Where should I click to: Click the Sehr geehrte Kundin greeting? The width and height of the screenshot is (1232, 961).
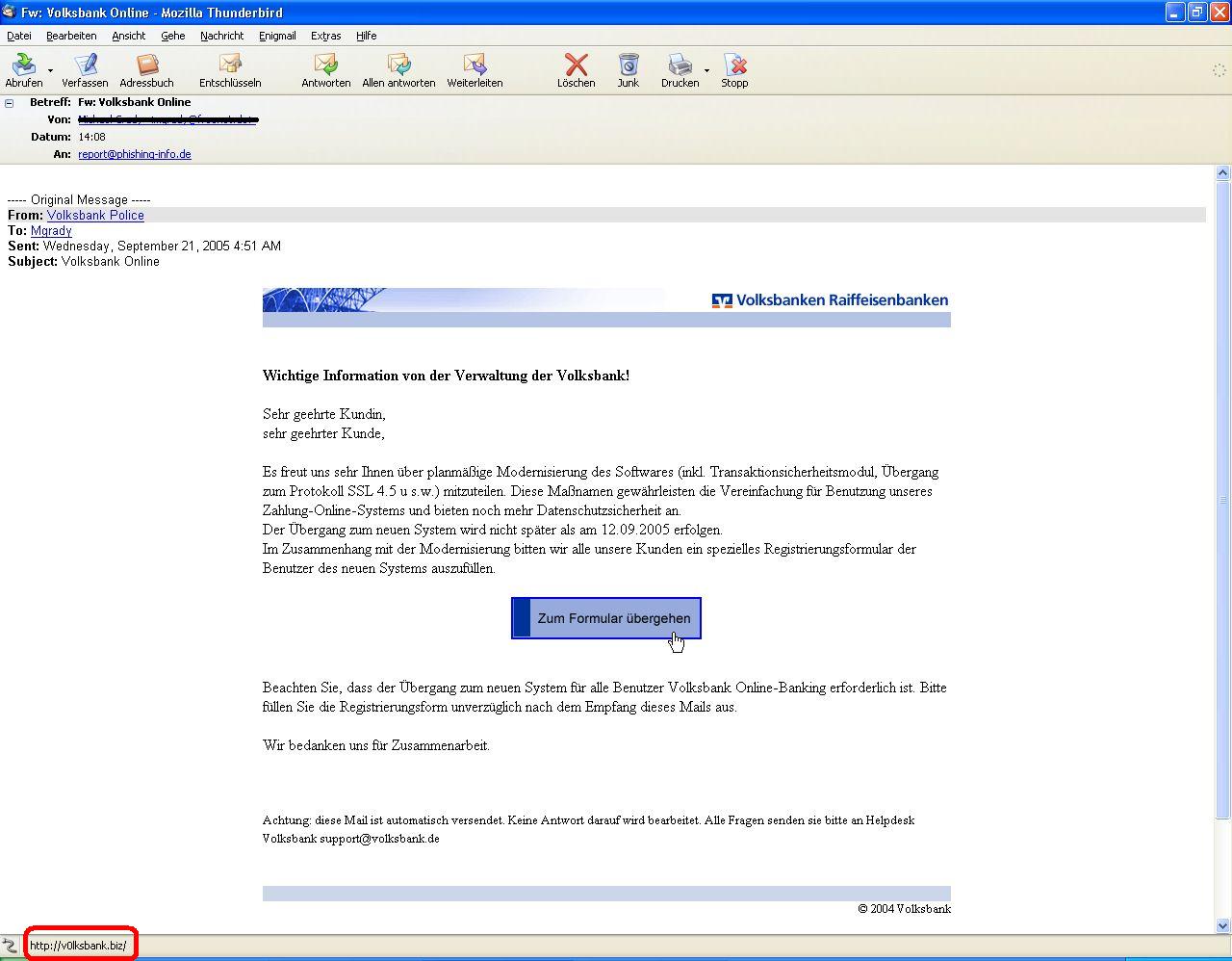click(x=324, y=414)
